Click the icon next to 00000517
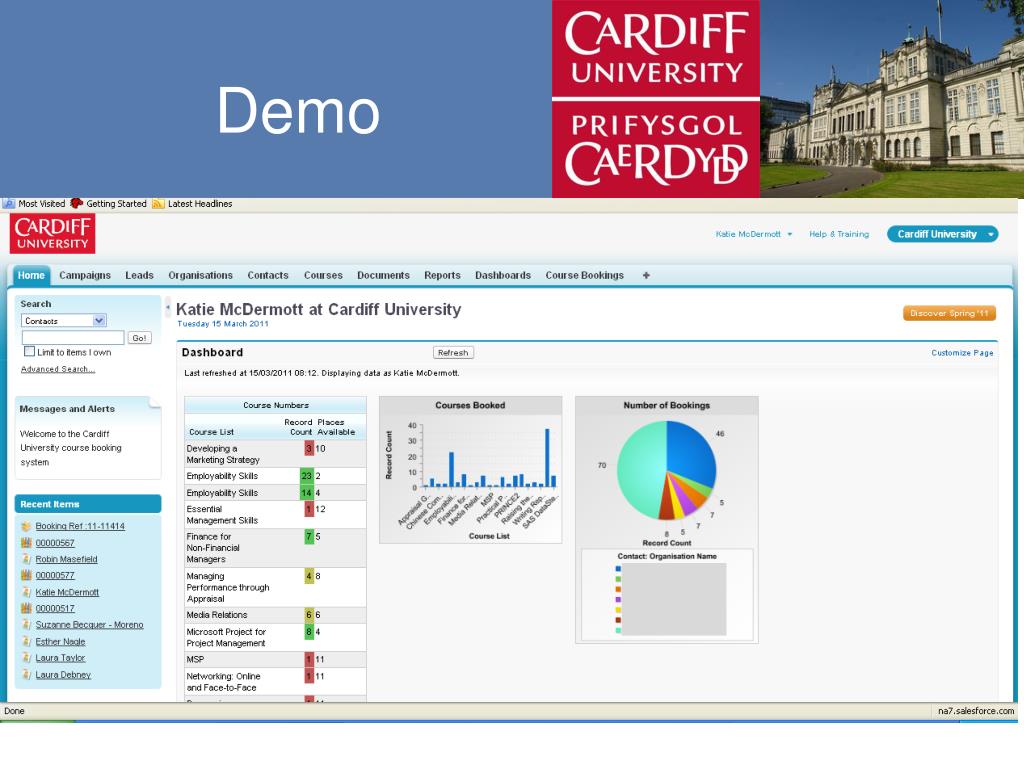Viewport: 1024px width, 768px height. click(26, 608)
